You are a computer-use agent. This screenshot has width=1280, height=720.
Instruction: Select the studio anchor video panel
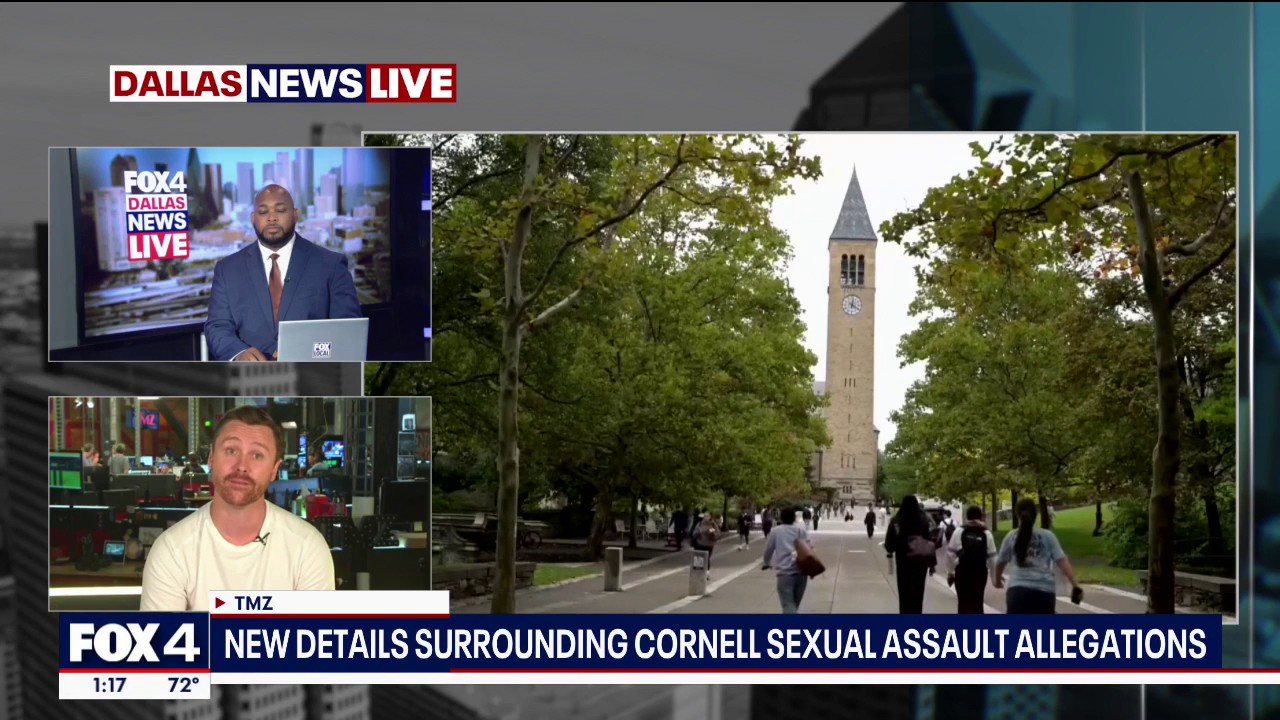point(240,254)
